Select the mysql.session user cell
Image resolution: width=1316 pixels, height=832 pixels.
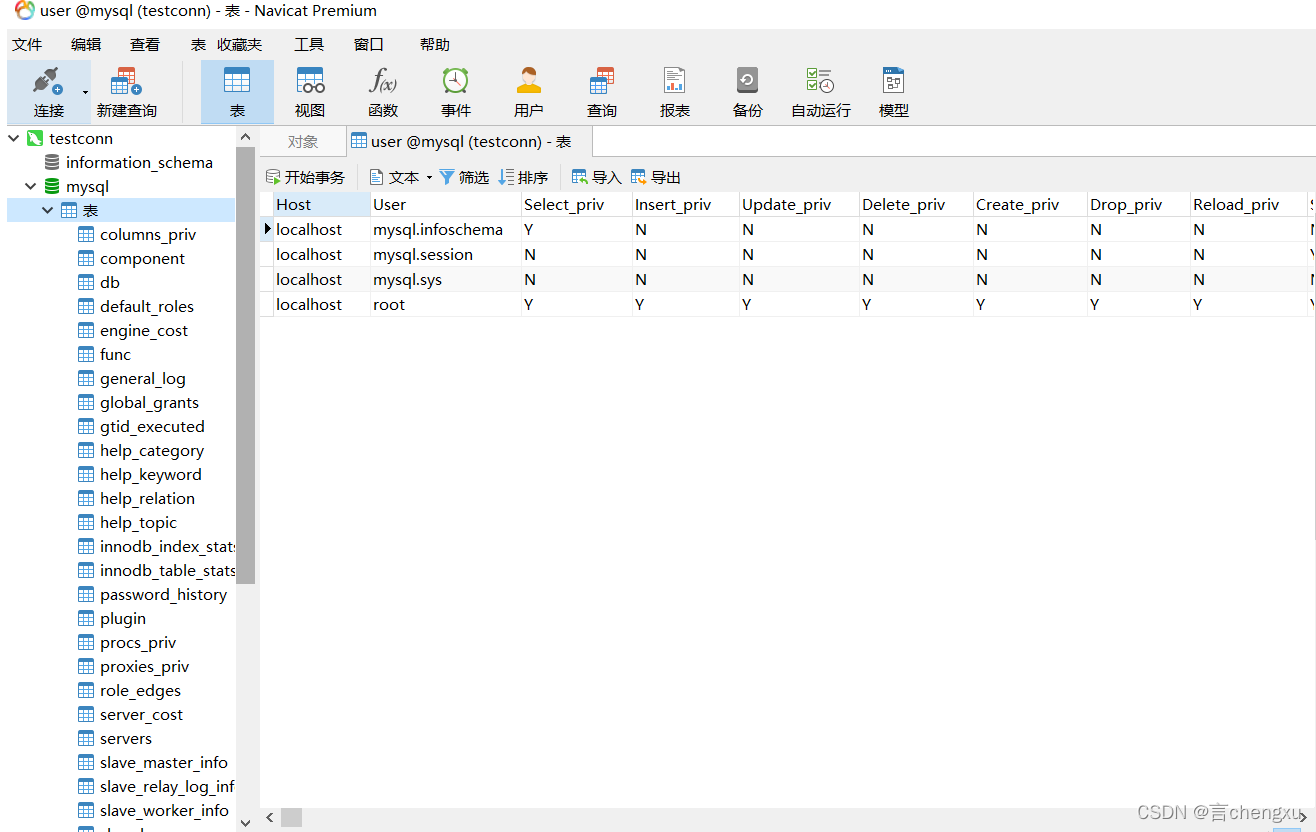pyautogui.click(x=446, y=254)
